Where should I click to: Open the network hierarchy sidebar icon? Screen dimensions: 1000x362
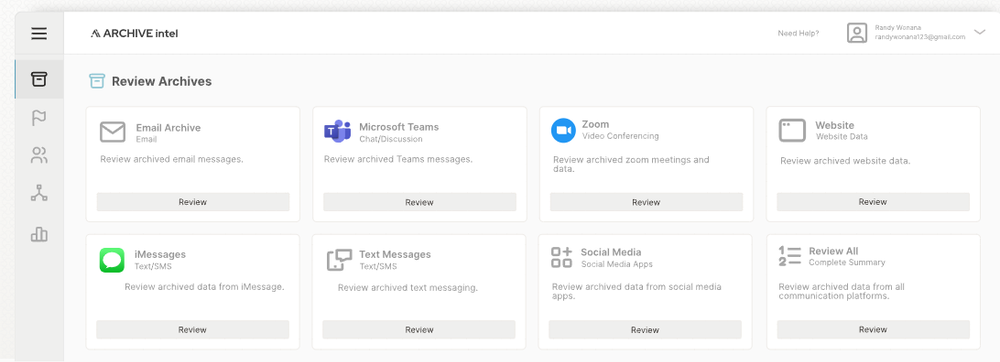(39, 193)
